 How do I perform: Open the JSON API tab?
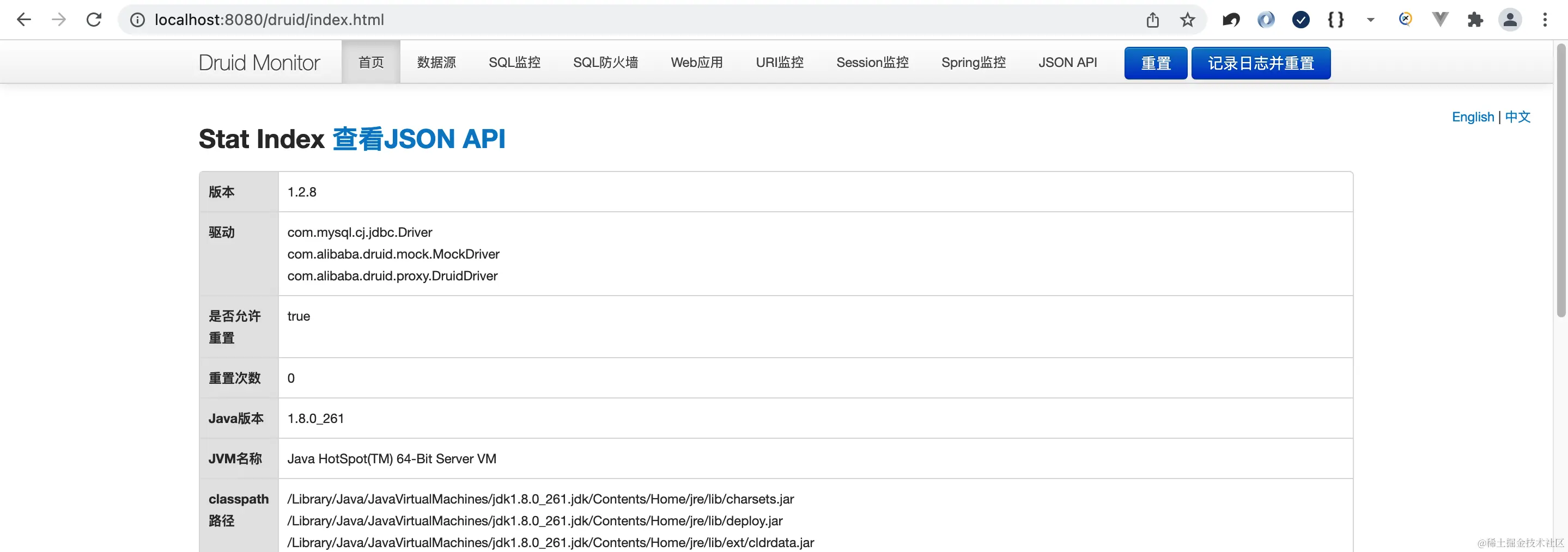(1068, 62)
